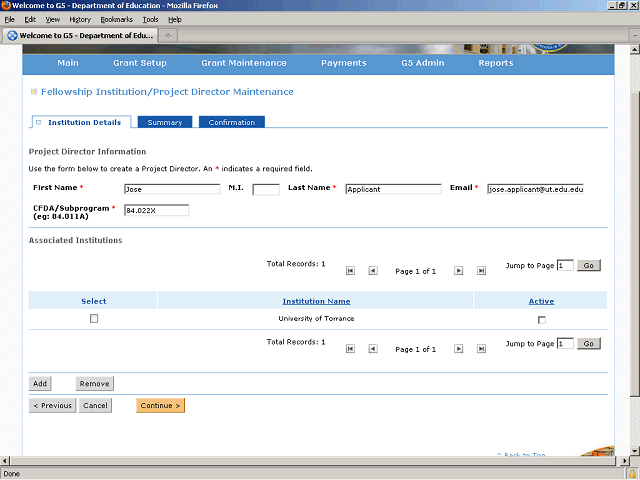Click the Add button
Screen dimensions: 640x480
tap(40, 384)
